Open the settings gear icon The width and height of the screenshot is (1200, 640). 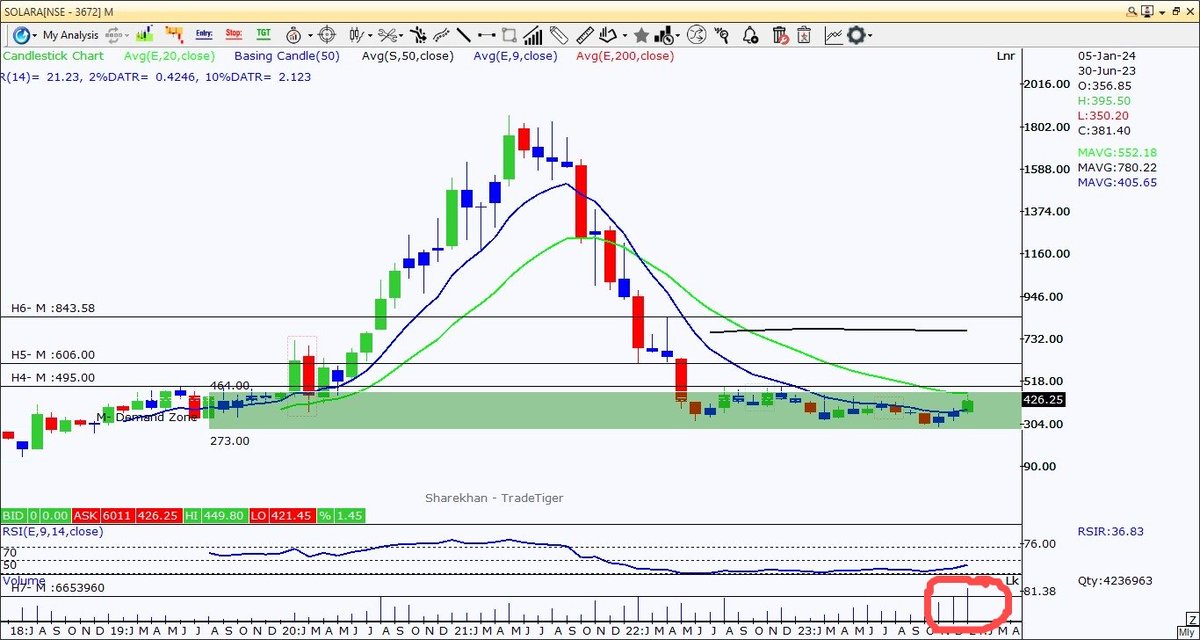pyautogui.click(x=855, y=35)
